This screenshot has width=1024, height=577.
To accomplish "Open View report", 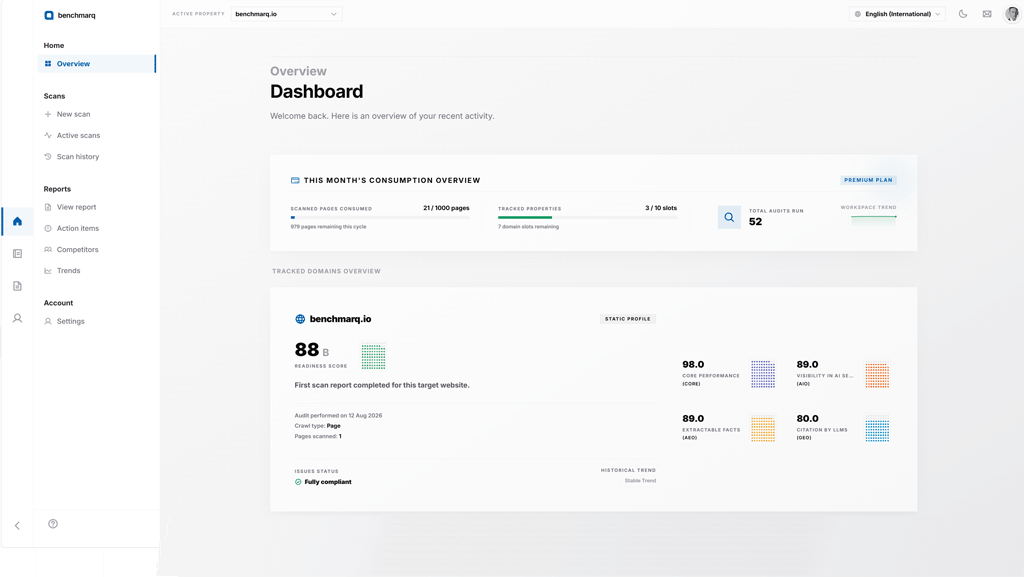I will [76, 207].
